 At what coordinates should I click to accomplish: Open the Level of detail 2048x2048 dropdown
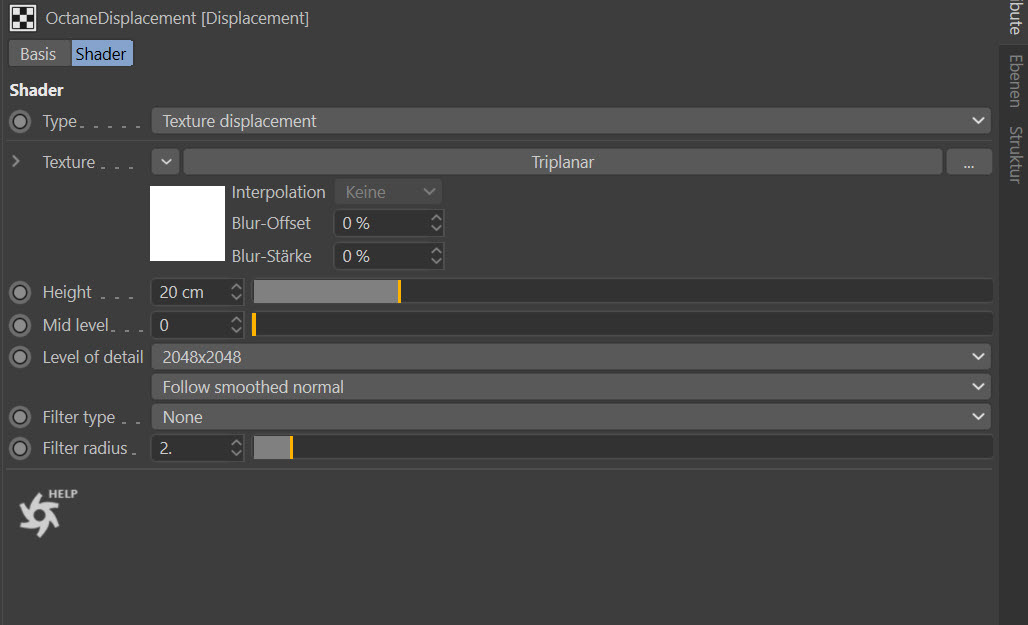571,357
